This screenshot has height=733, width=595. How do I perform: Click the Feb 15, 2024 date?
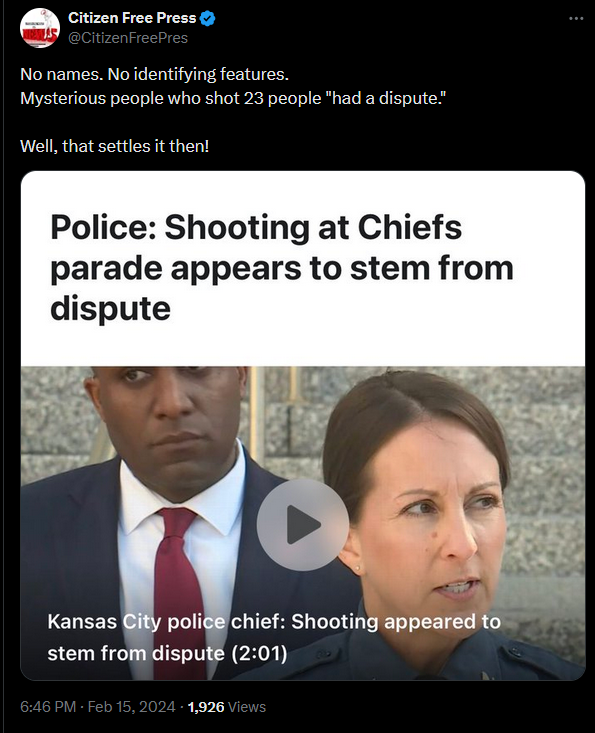point(131,706)
